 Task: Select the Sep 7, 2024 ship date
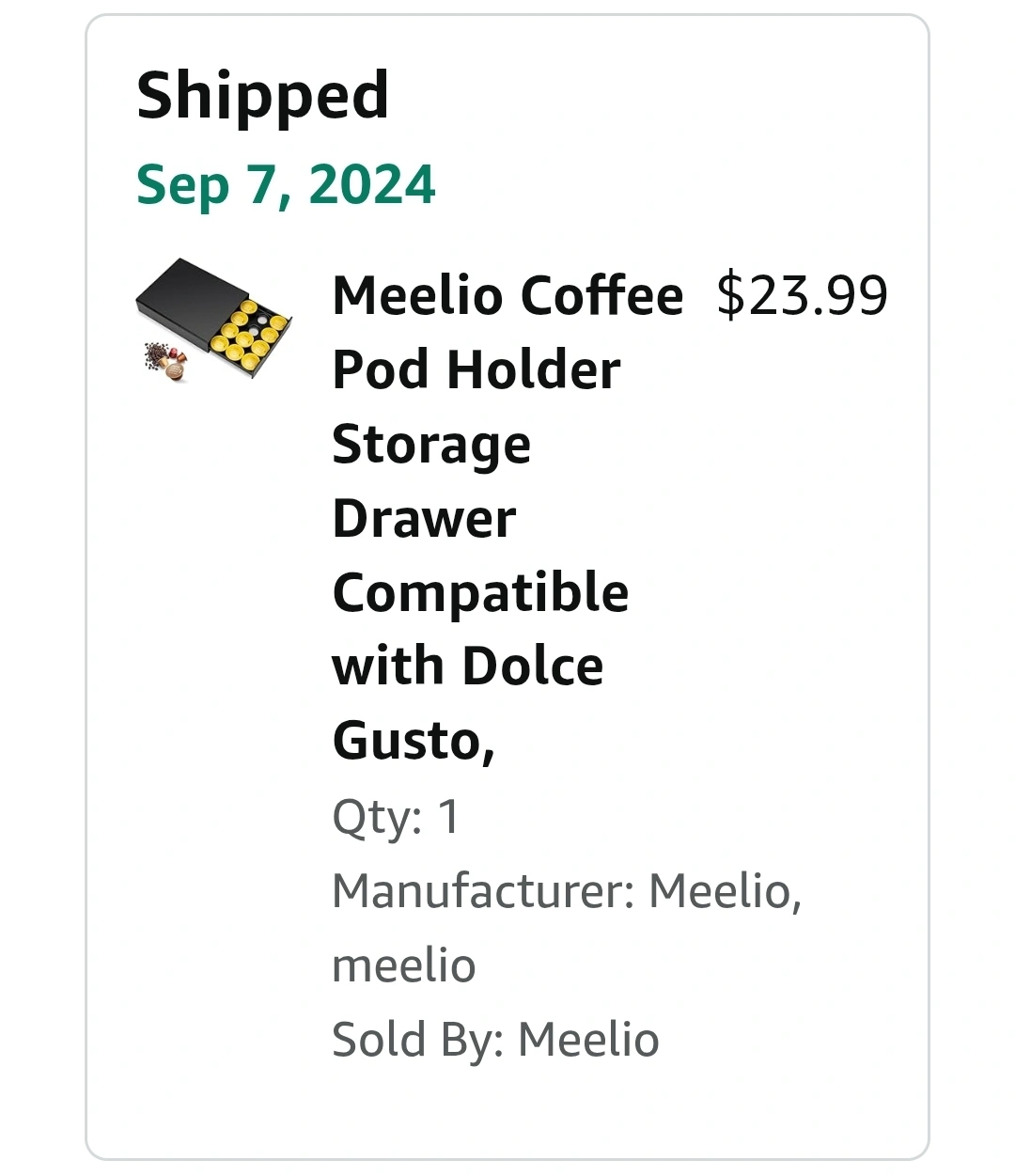(286, 184)
